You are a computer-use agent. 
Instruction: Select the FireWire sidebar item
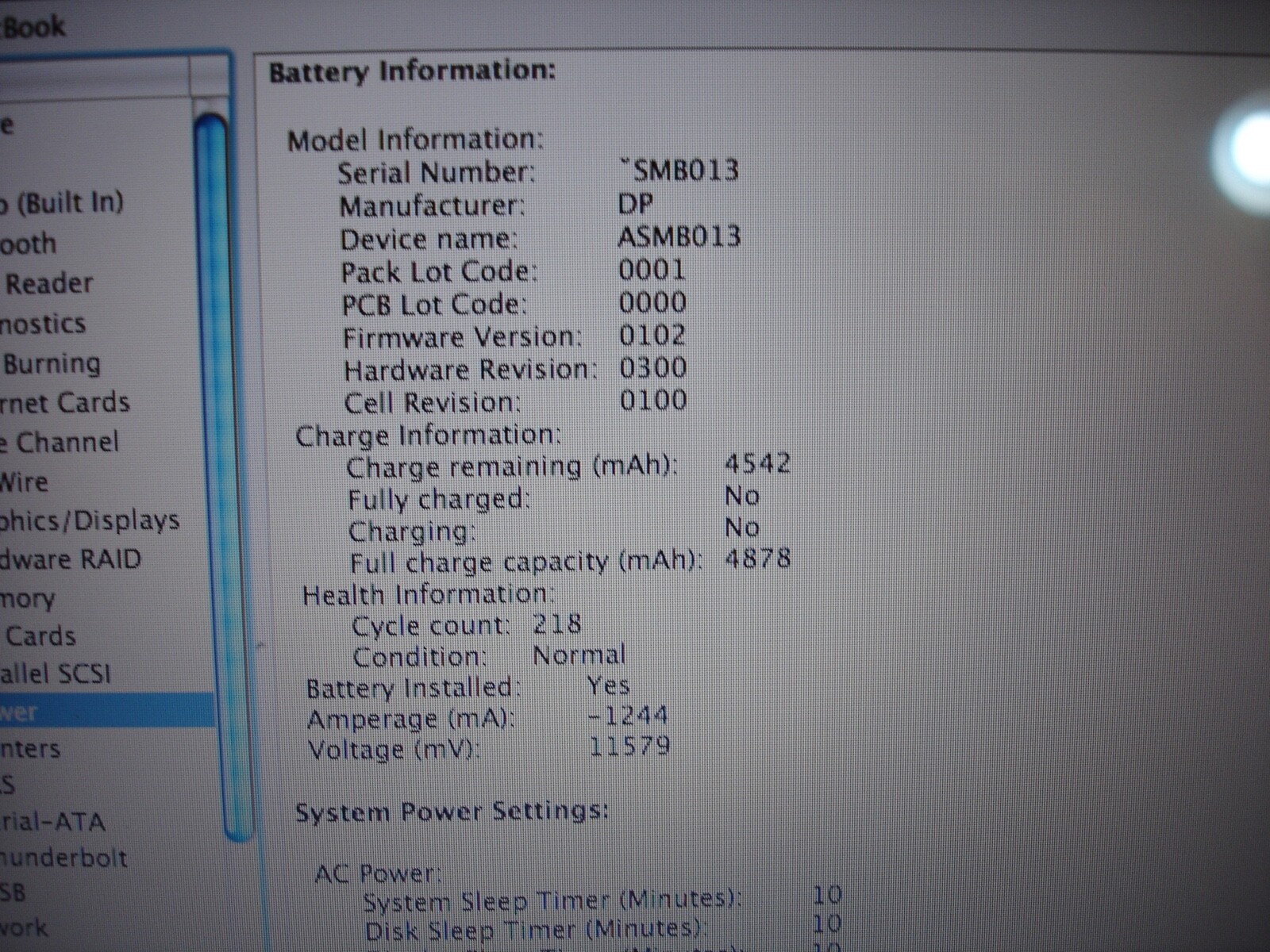click(x=24, y=482)
